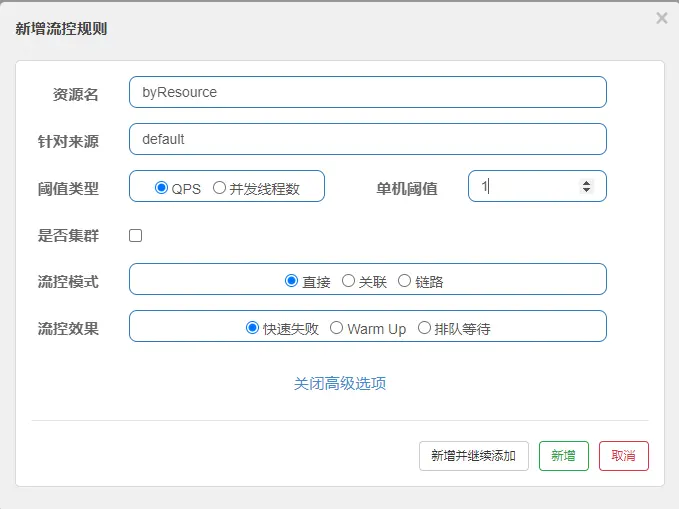Increase 单机阈值 with the up arrow

pos(586,183)
